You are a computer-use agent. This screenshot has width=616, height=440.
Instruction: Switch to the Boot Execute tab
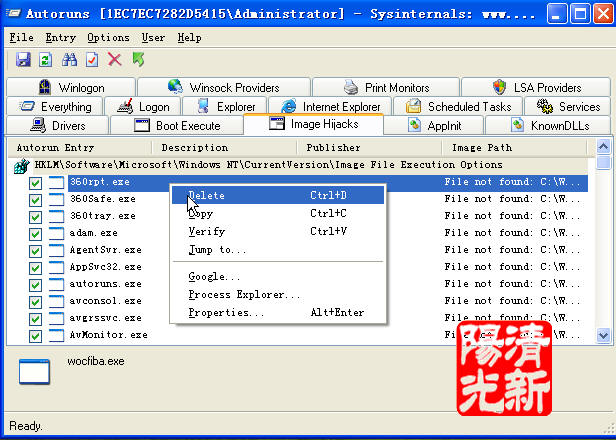pos(177,126)
